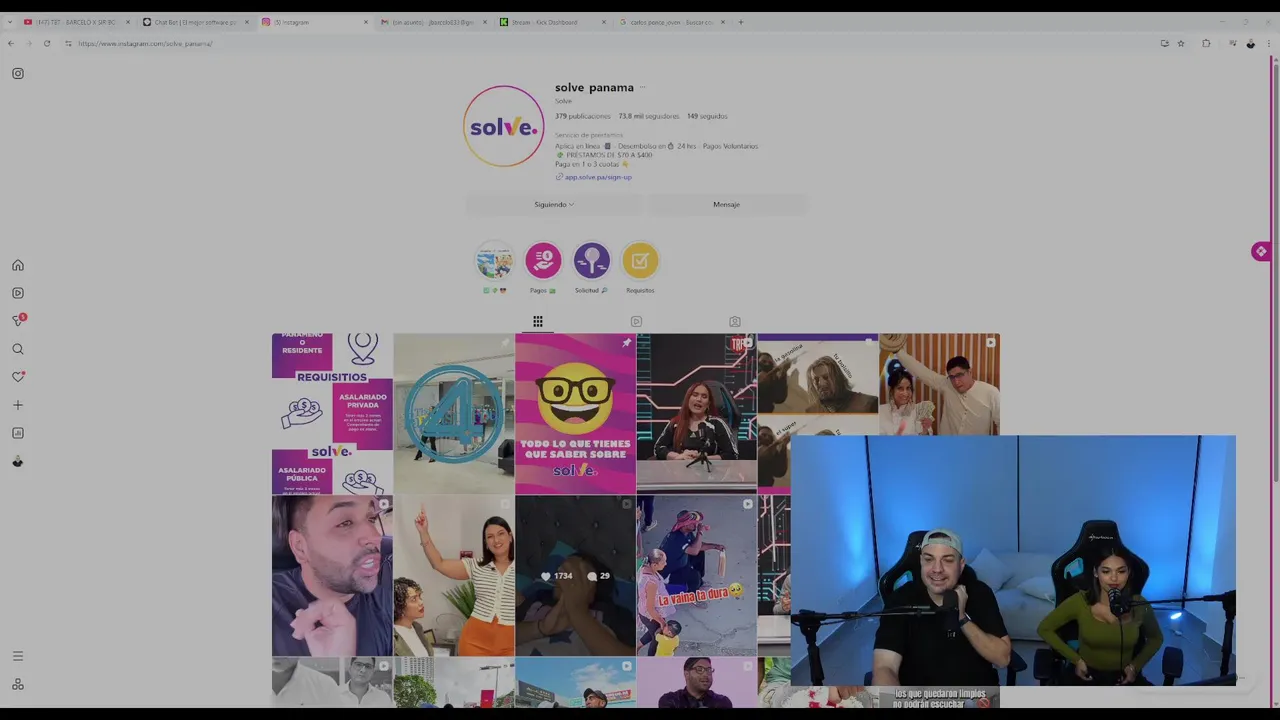Screen dimensions: 1280x720
Task: Open the Instagram logo in sidebar
Action: [18, 73]
